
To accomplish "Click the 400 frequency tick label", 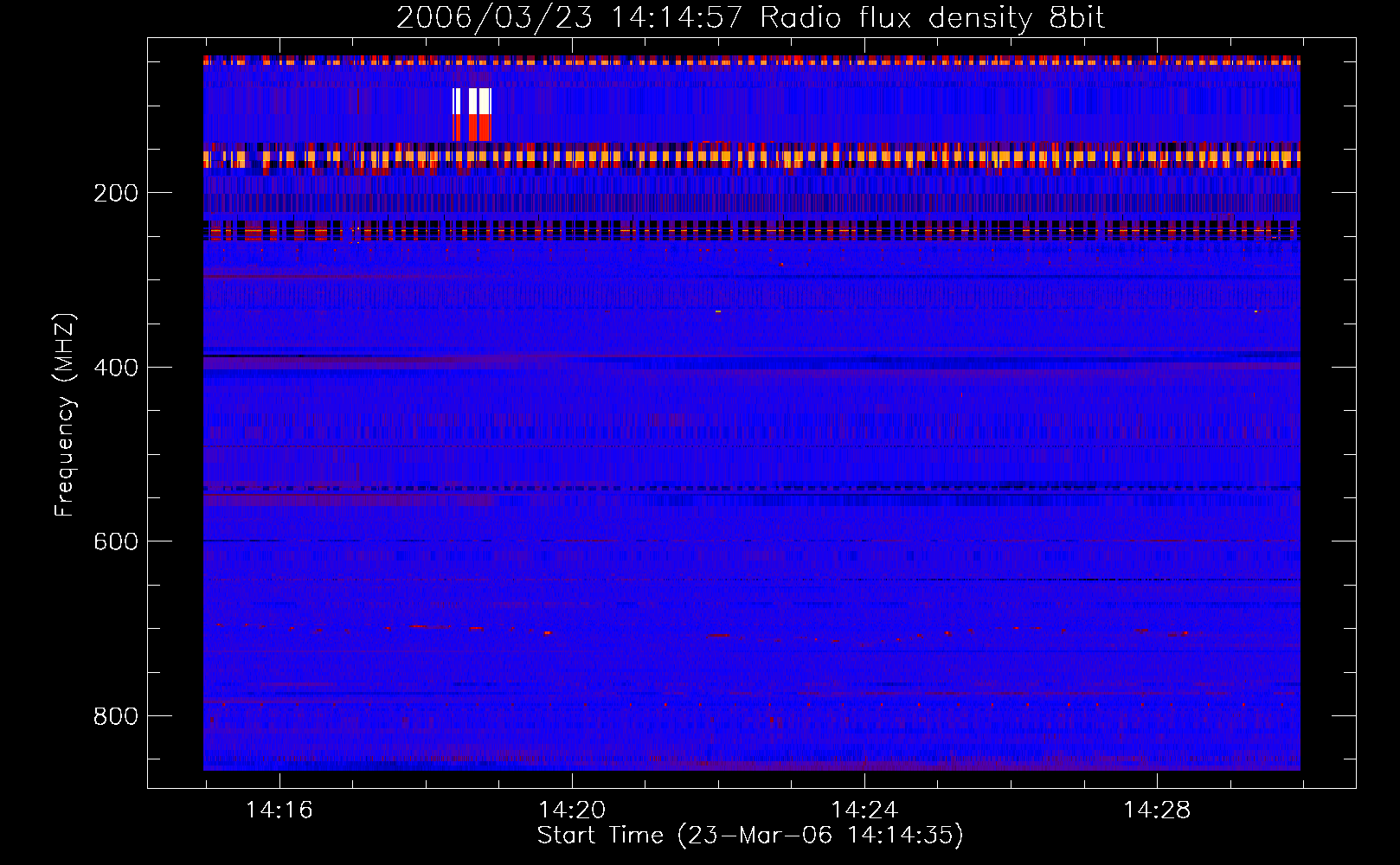I will click(x=116, y=368).
